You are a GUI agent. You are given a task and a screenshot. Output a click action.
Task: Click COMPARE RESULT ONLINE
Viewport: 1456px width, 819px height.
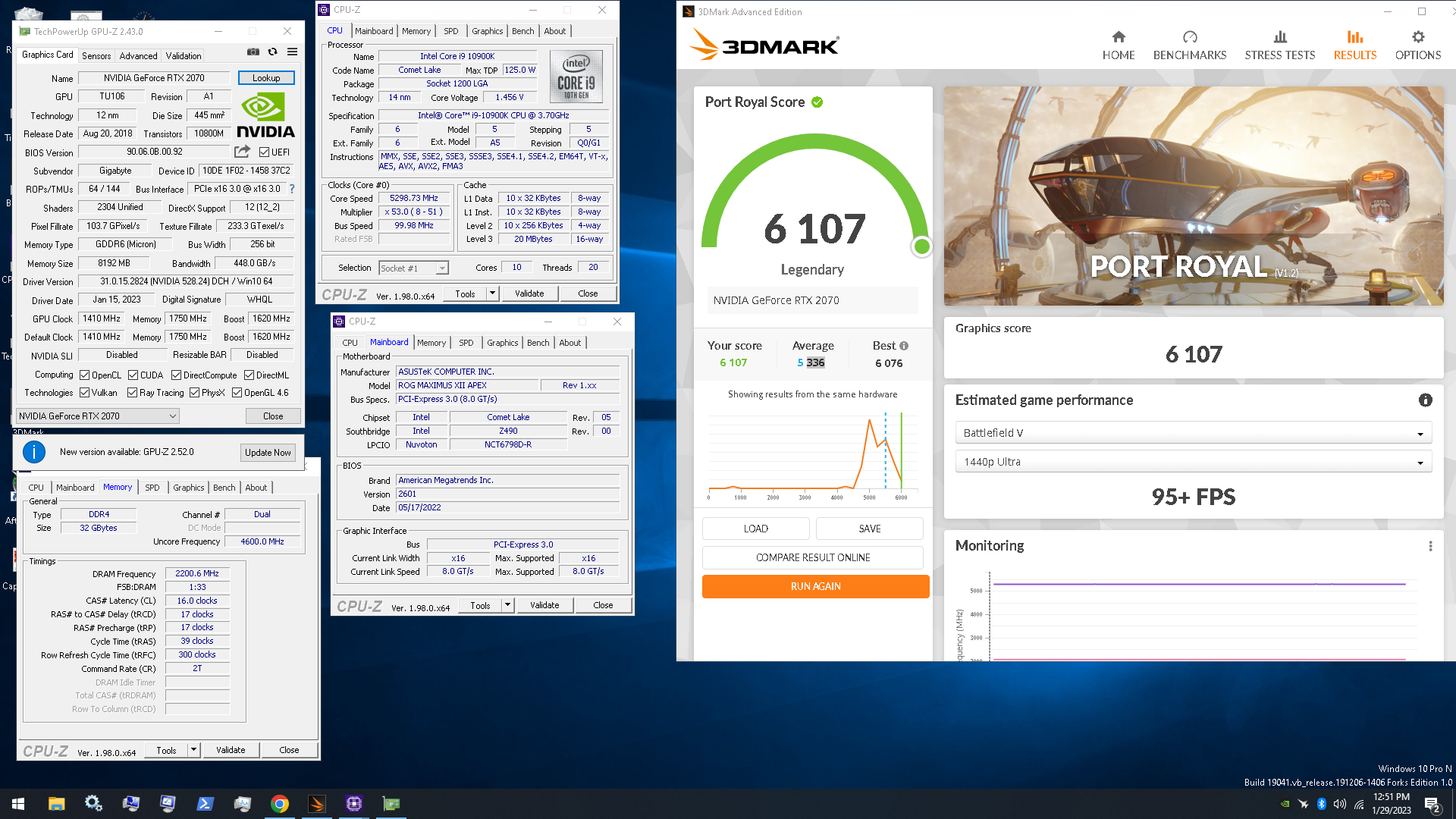coord(813,557)
